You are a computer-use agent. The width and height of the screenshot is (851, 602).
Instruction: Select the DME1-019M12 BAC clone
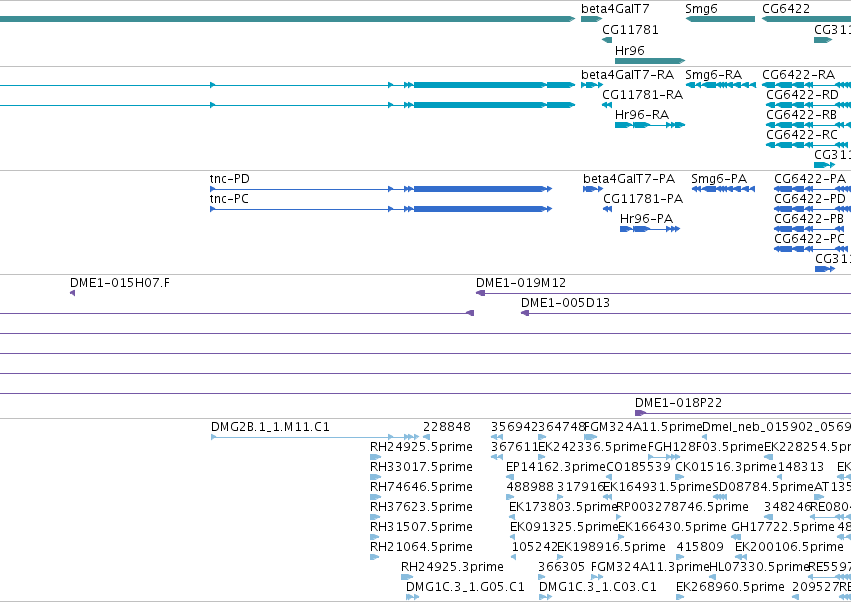coord(663,293)
